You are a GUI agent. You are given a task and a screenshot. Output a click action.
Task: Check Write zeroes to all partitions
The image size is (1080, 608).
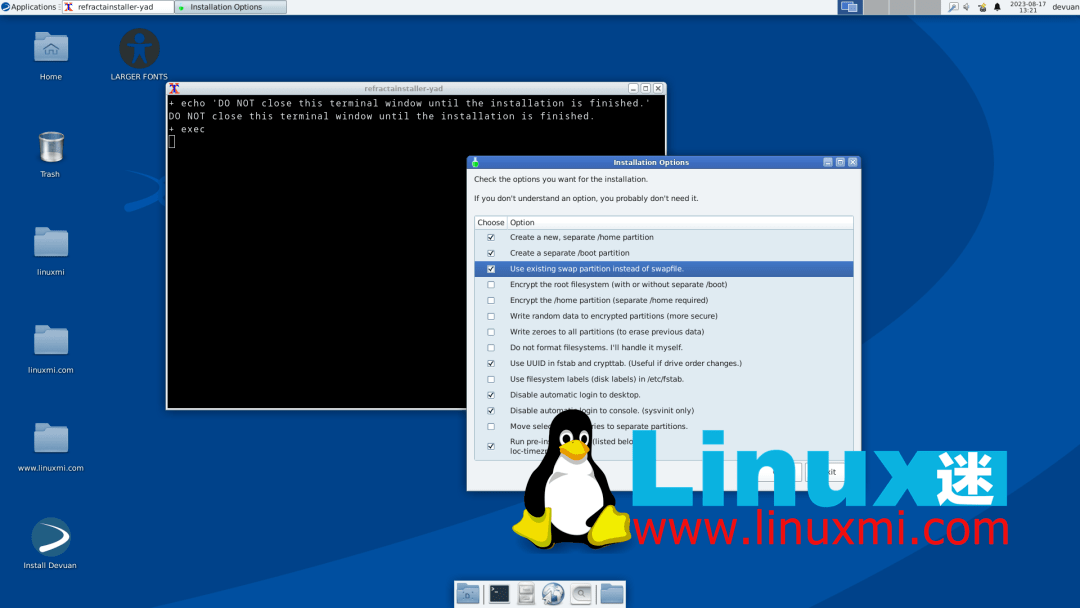[491, 333]
